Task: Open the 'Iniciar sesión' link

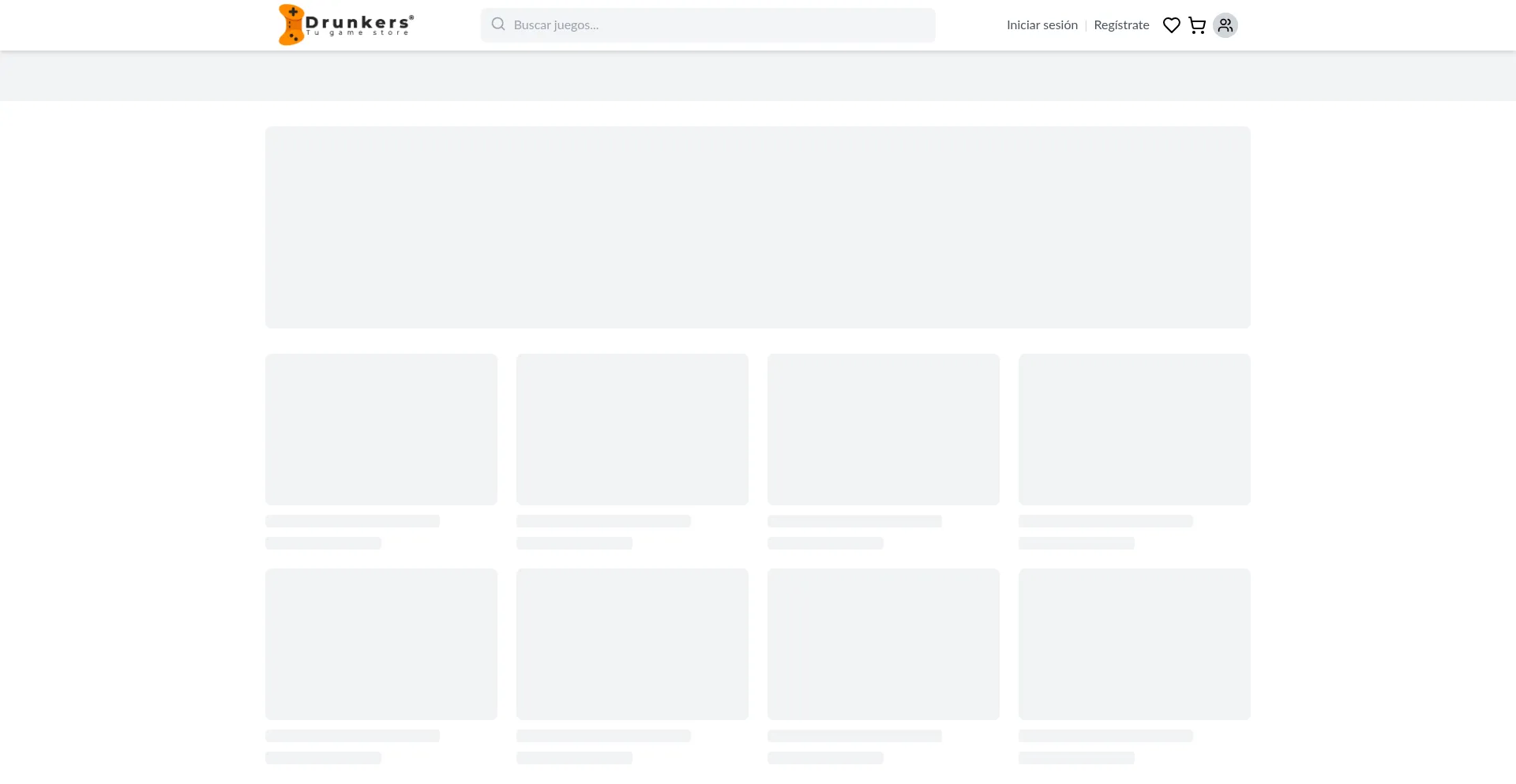Action: [x=1041, y=25]
